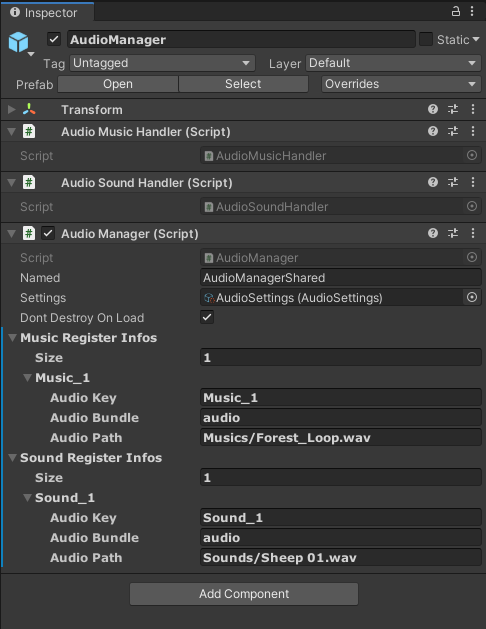
Task: Select the Inspector tab
Action: 47,12
